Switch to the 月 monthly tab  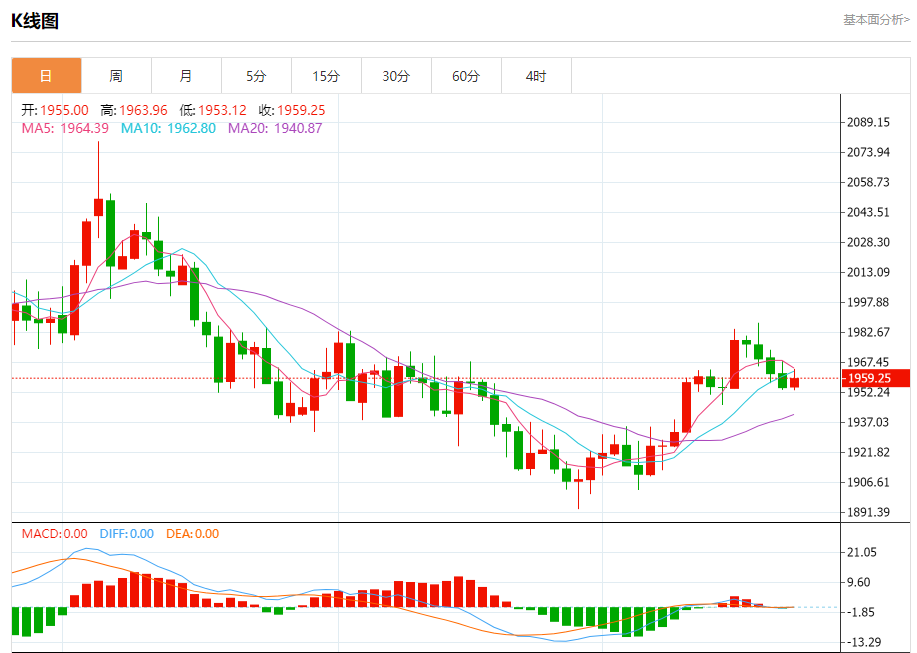[x=186, y=75]
